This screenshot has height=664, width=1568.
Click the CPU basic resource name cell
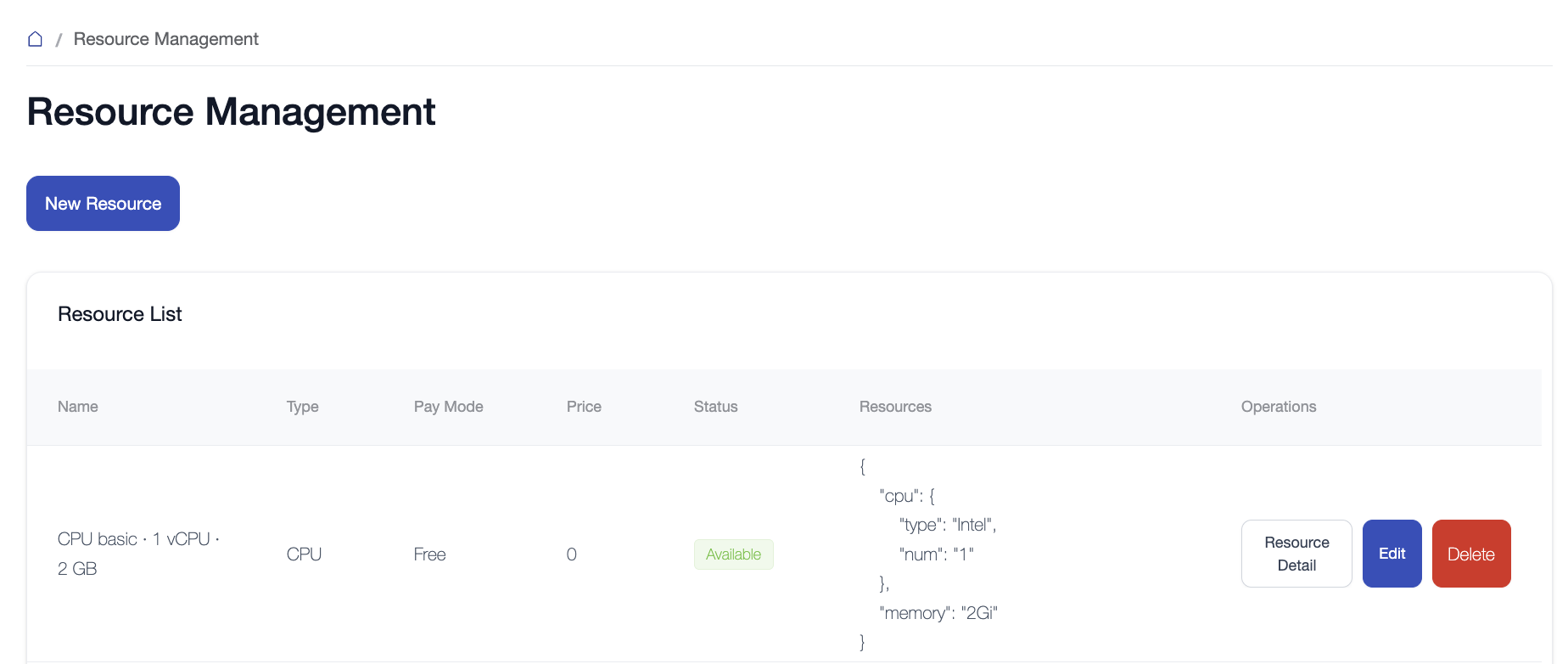(138, 554)
